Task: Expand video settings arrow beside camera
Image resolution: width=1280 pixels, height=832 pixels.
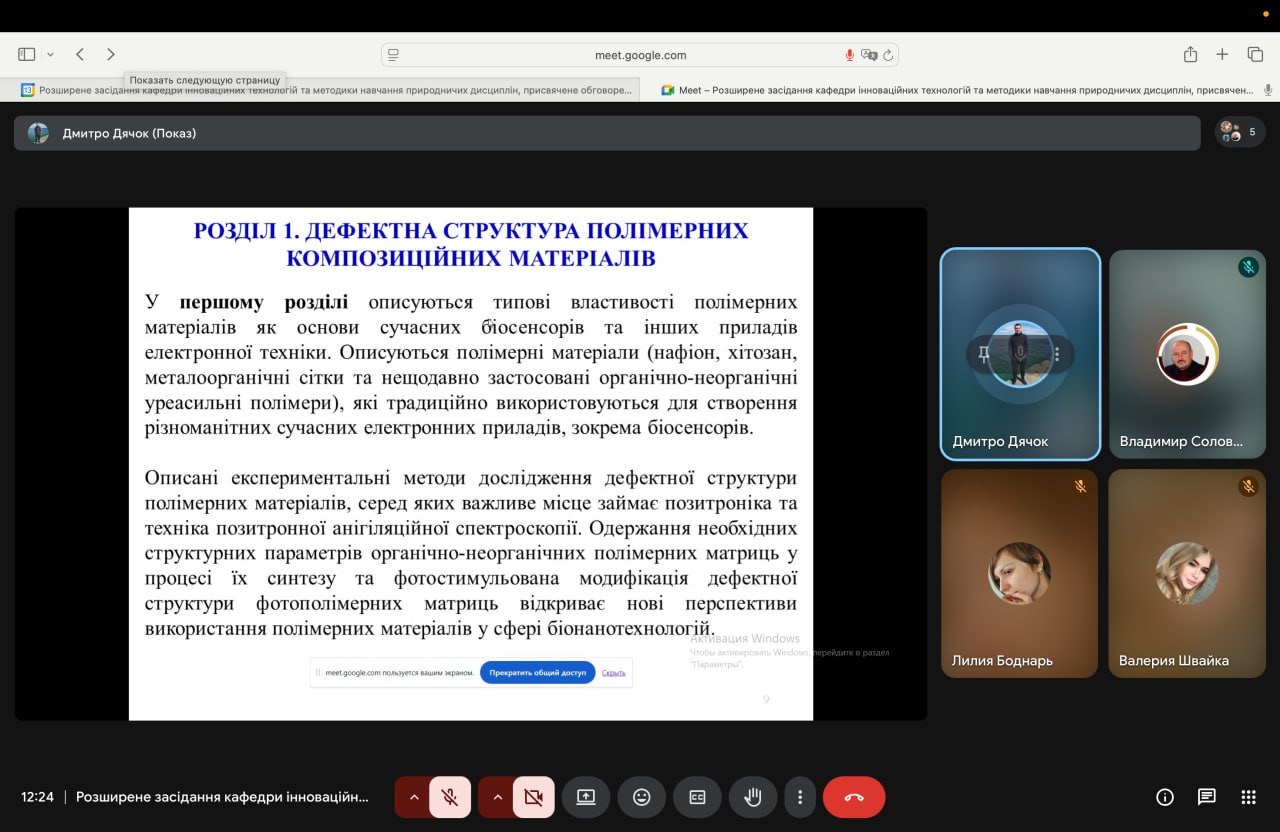Action: tap(496, 797)
